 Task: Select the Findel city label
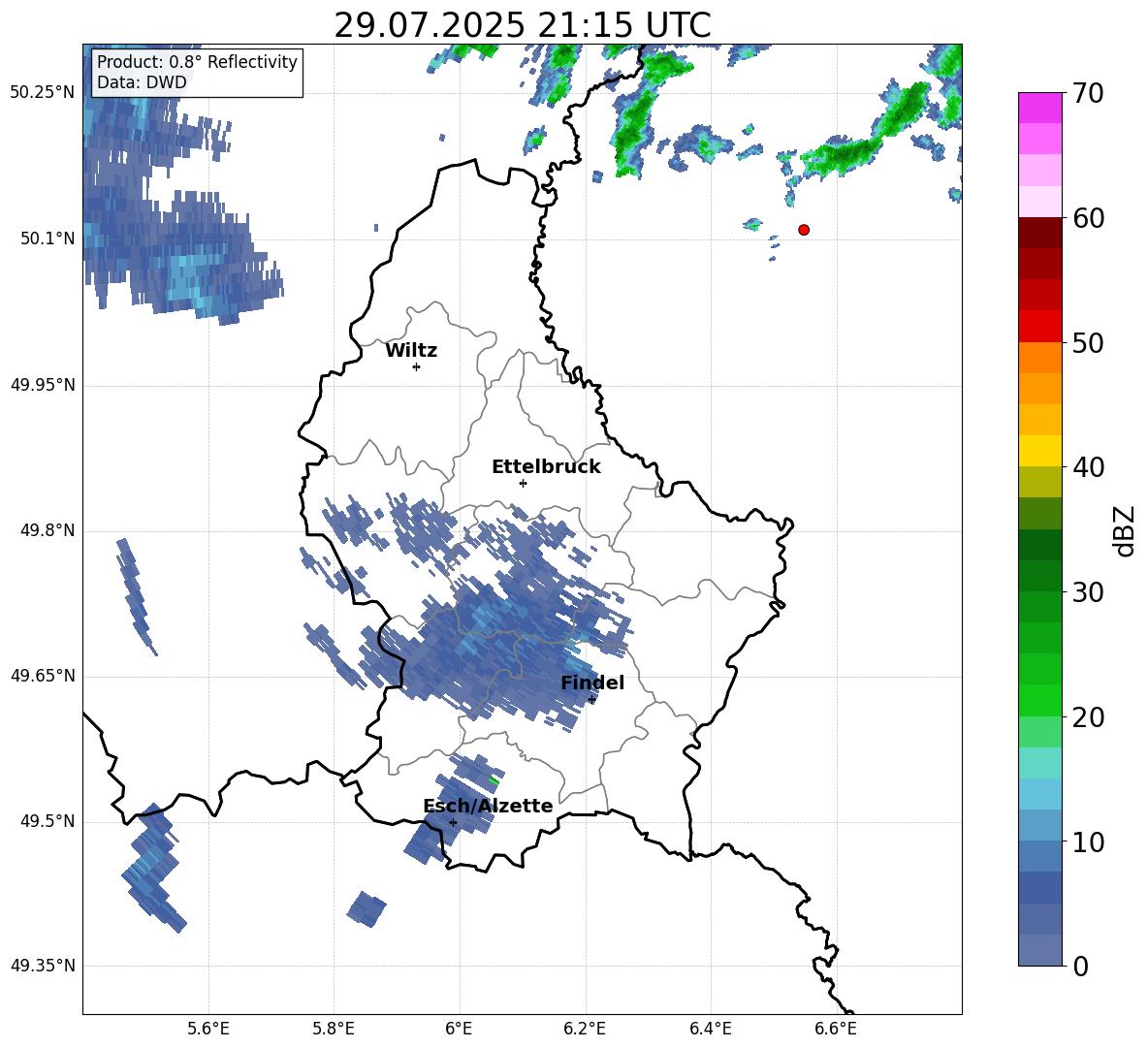pos(592,683)
